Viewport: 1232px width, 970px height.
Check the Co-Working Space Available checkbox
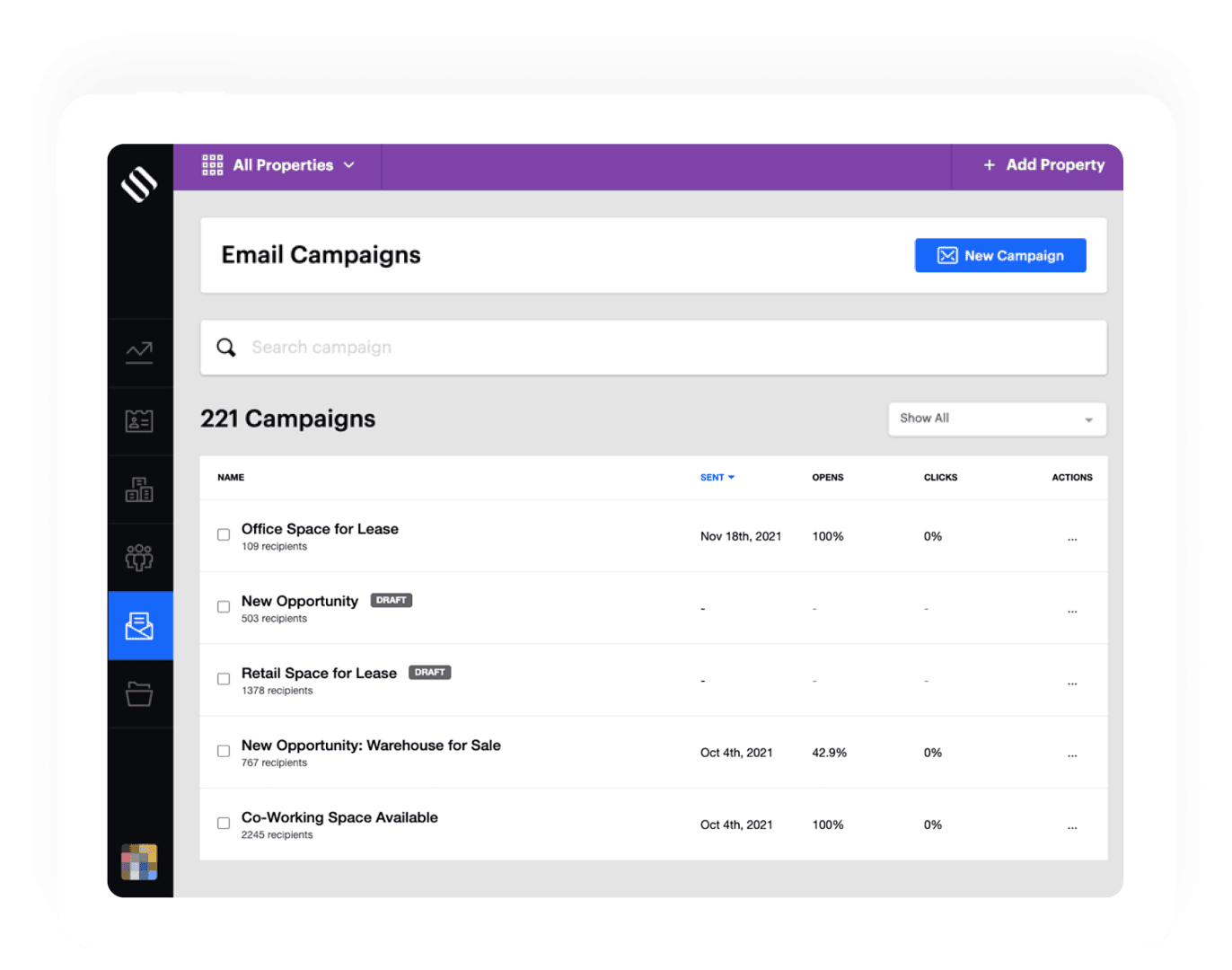[224, 823]
